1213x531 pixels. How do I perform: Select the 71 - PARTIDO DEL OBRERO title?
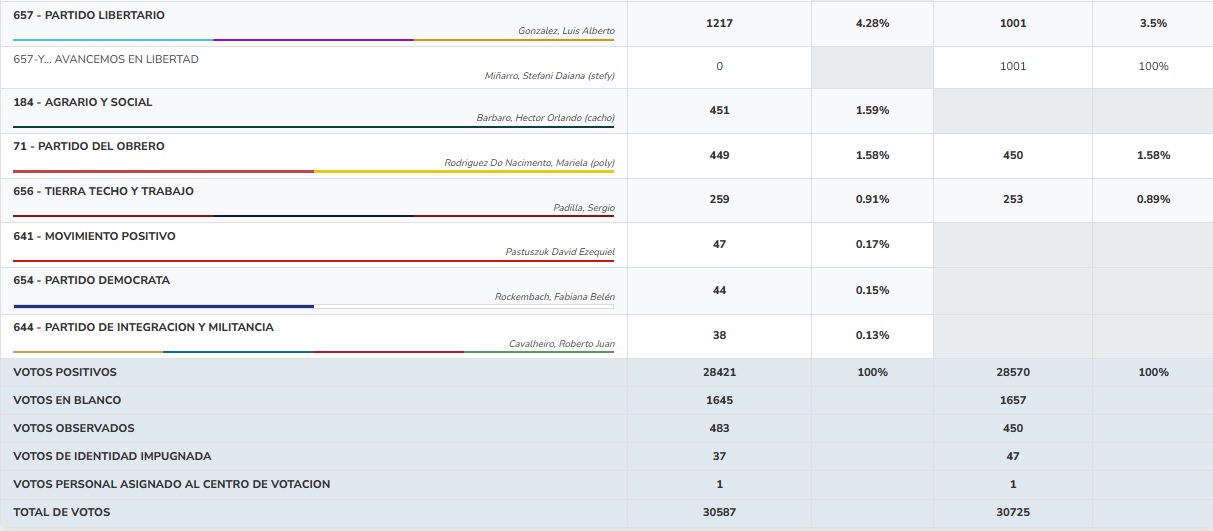pos(89,146)
